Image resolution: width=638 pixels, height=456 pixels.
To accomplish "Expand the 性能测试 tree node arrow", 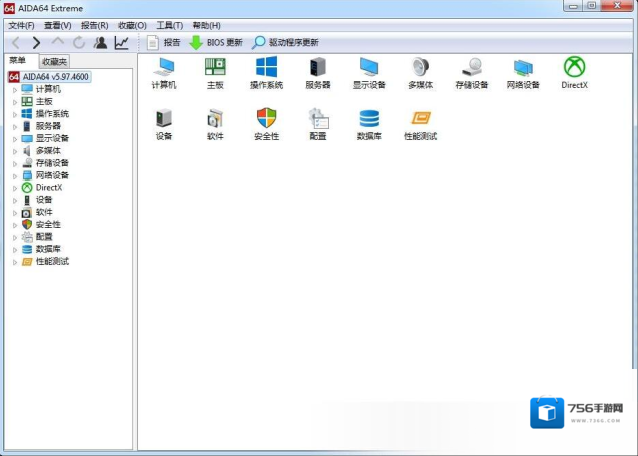I will click(15, 262).
